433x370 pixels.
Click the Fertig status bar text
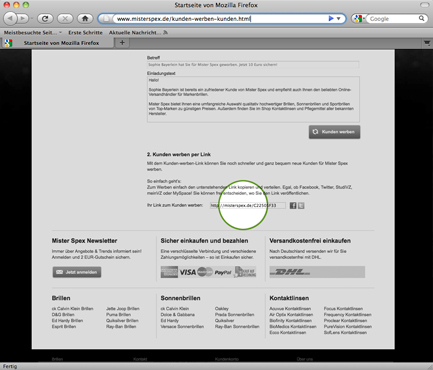tap(10, 366)
